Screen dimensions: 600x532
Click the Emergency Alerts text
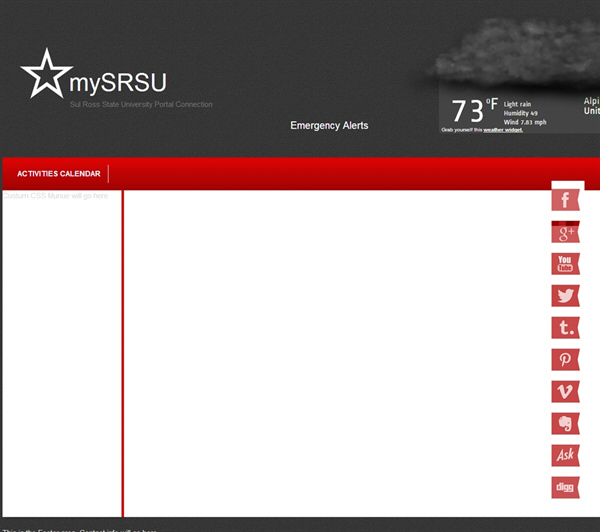(329, 126)
